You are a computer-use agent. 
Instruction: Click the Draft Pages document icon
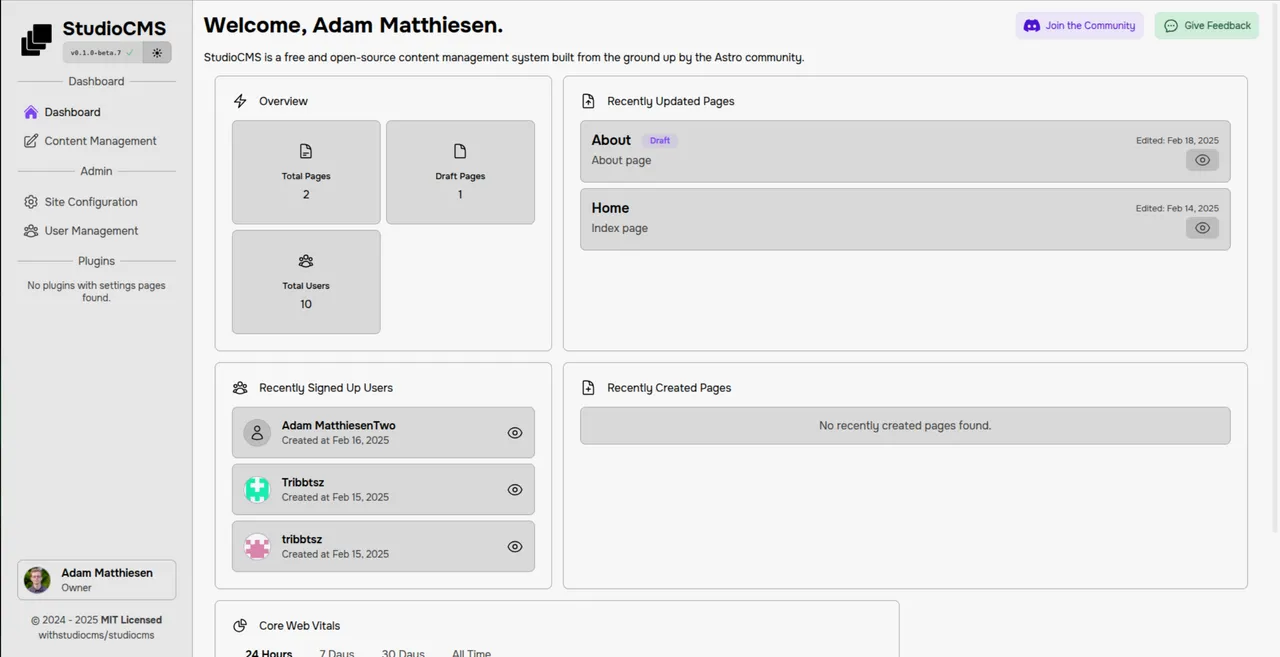click(x=460, y=151)
